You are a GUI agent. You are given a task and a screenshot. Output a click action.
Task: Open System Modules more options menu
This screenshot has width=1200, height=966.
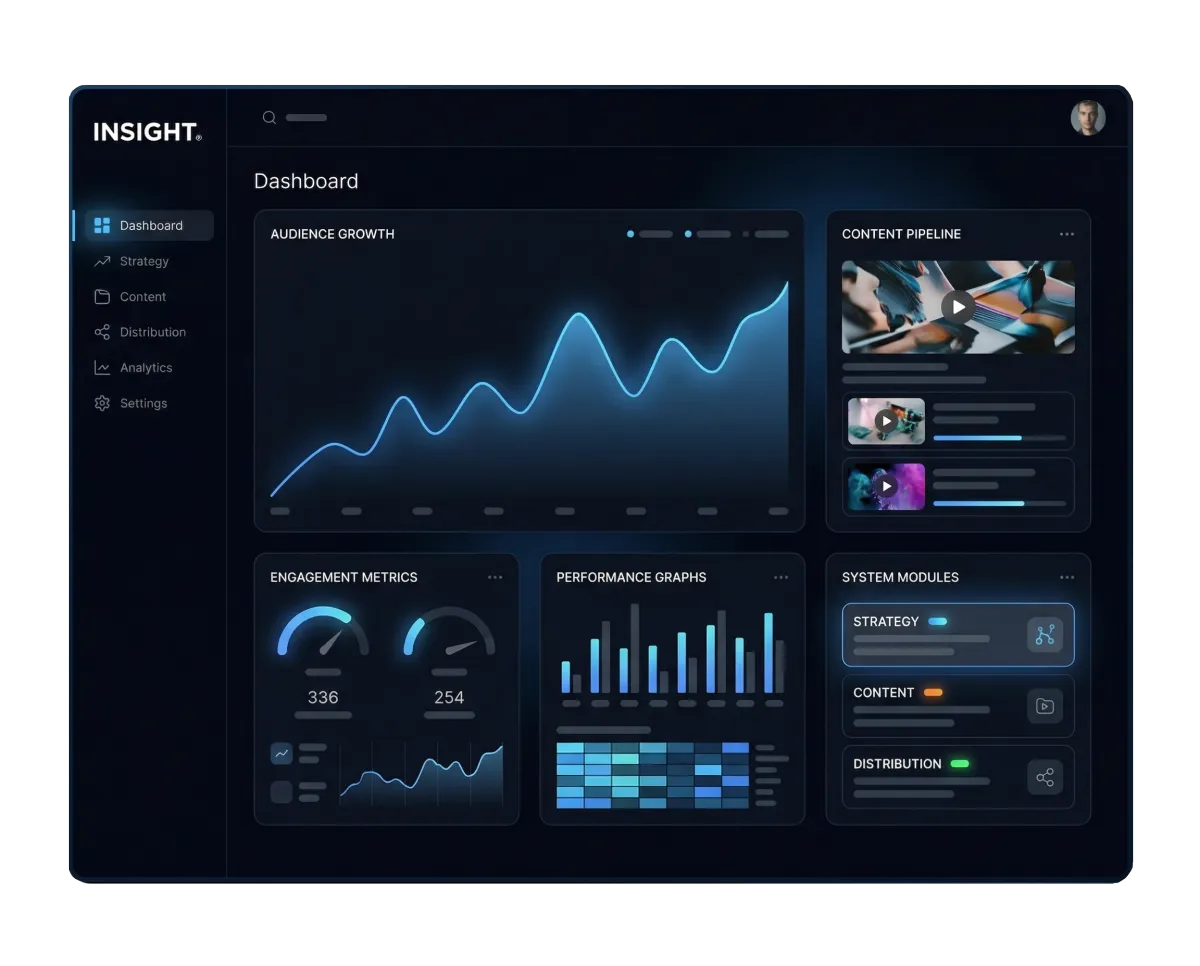pyautogui.click(x=1067, y=577)
